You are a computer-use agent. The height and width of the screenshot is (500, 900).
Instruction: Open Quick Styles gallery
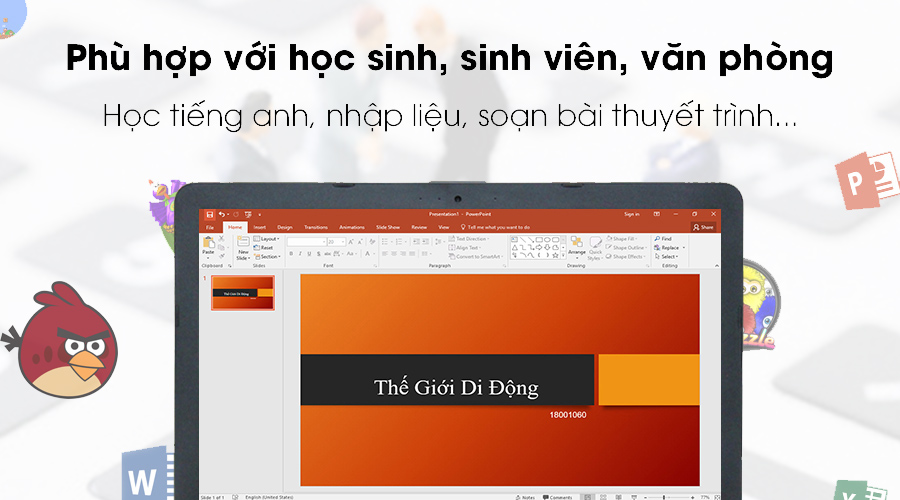595,248
